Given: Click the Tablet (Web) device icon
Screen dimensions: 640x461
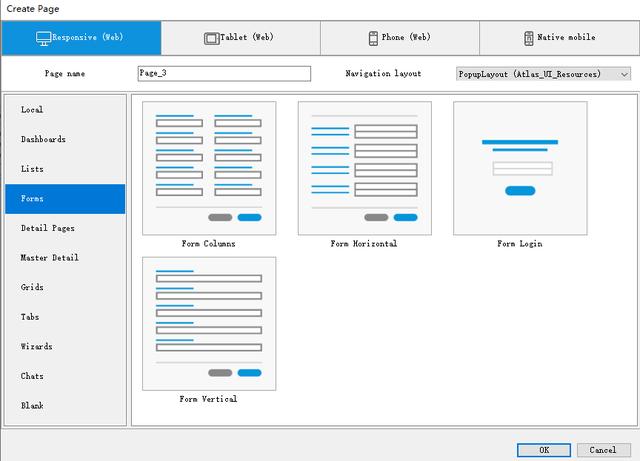Looking at the screenshot, I should 211,38.
